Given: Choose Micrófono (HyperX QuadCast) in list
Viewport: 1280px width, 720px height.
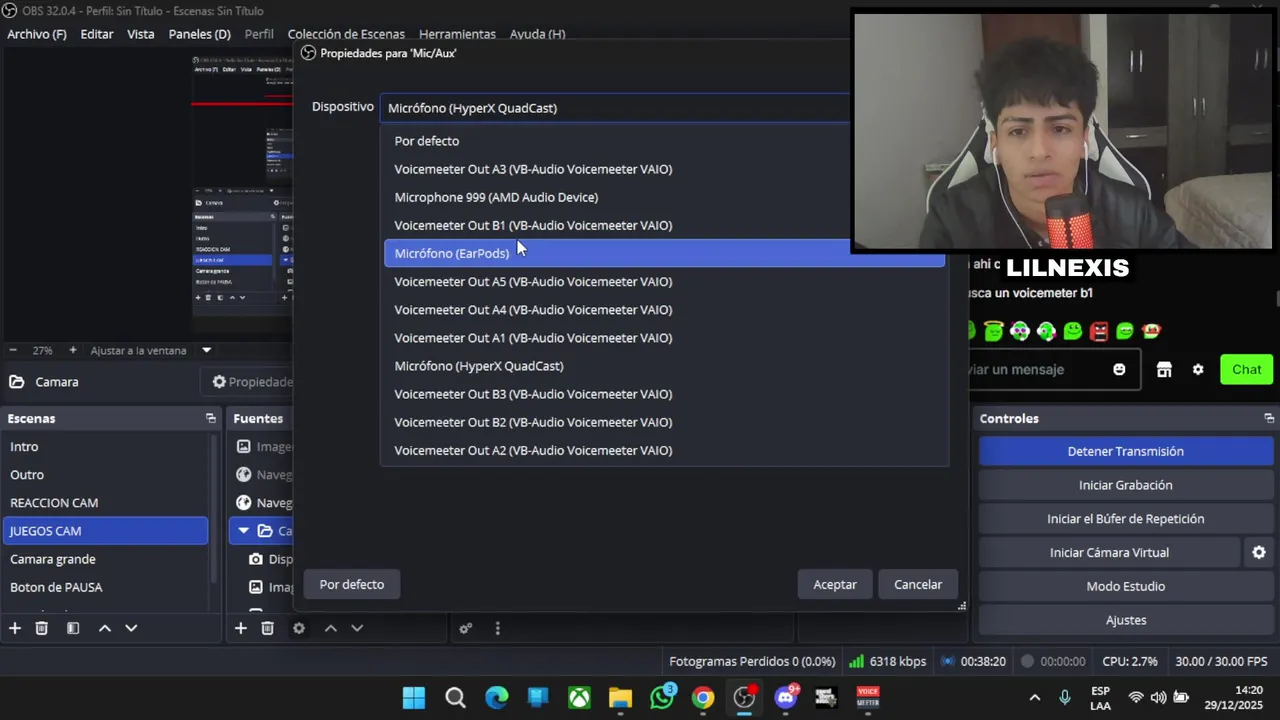Looking at the screenshot, I should coord(665,366).
